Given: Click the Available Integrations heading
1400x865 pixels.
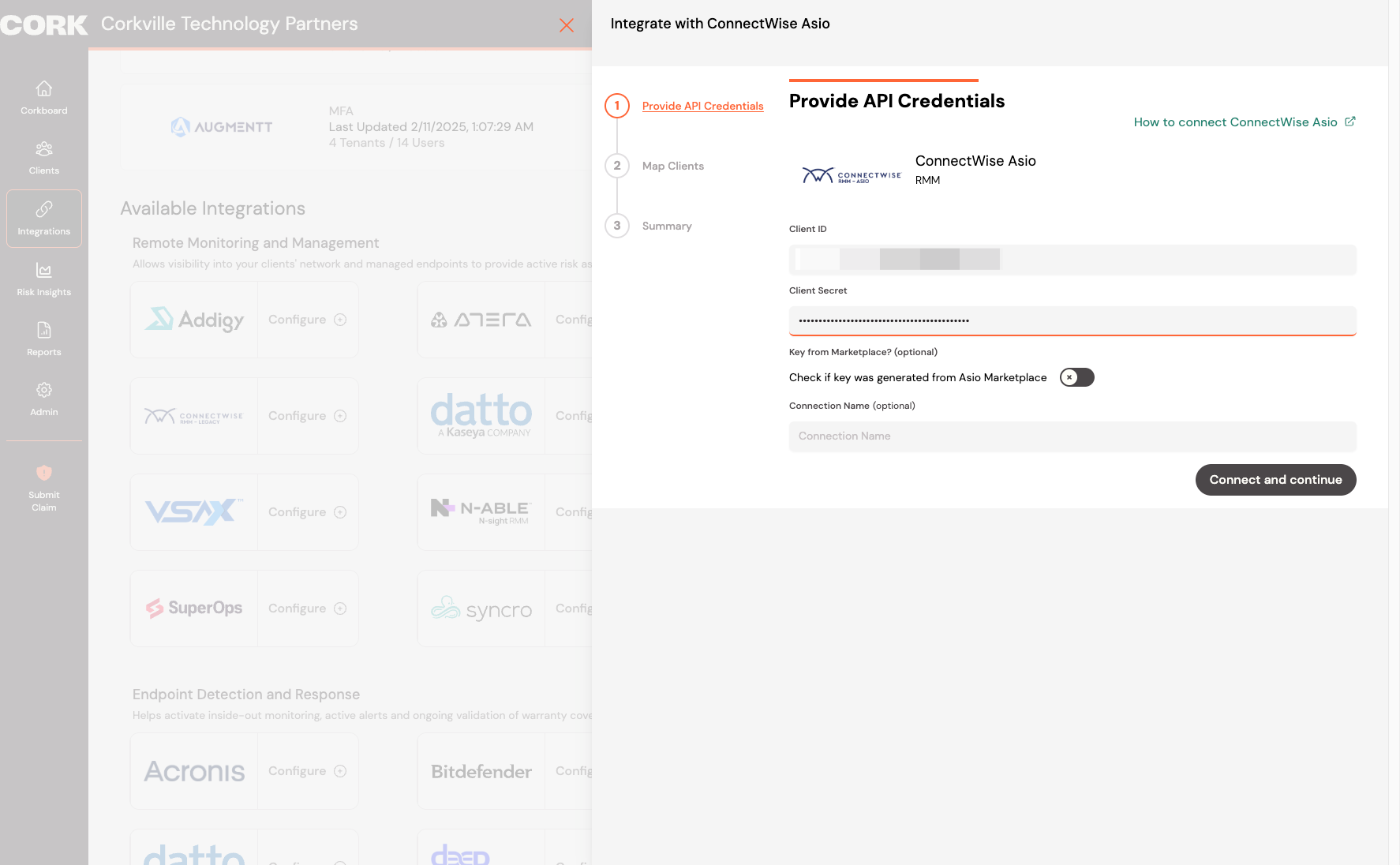Looking at the screenshot, I should (x=212, y=208).
